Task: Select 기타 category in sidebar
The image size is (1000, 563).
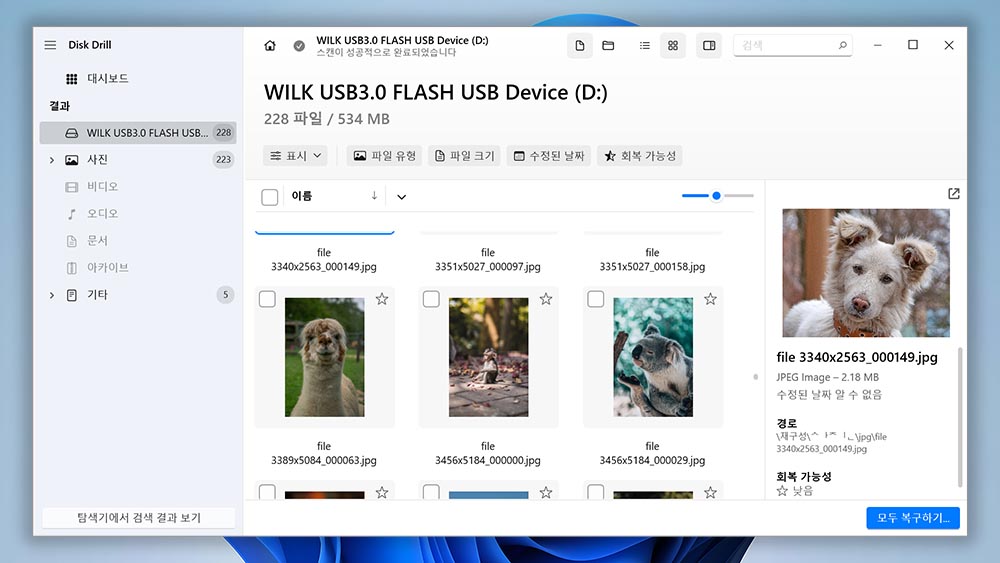Action: pos(138,295)
